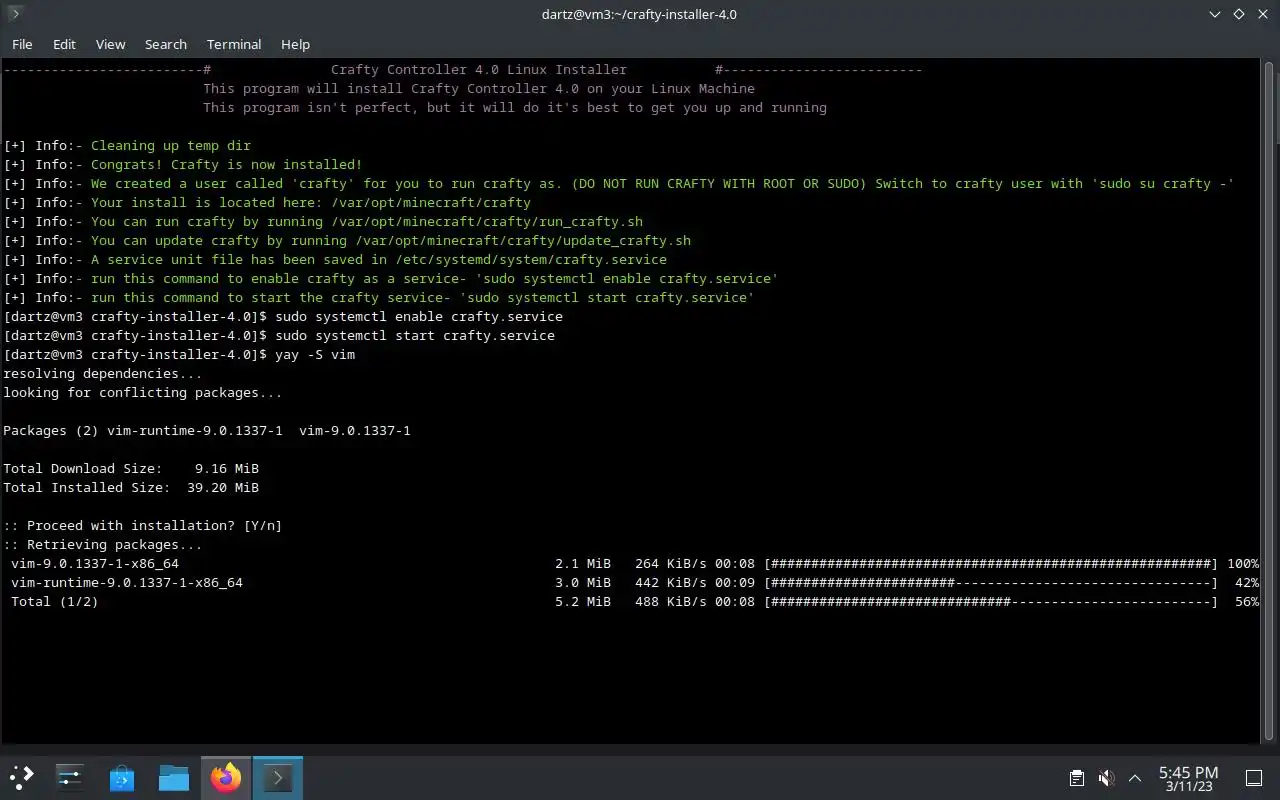Open the clock showing 5:45 PM
The image size is (1280, 800).
pyautogui.click(x=1188, y=778)
